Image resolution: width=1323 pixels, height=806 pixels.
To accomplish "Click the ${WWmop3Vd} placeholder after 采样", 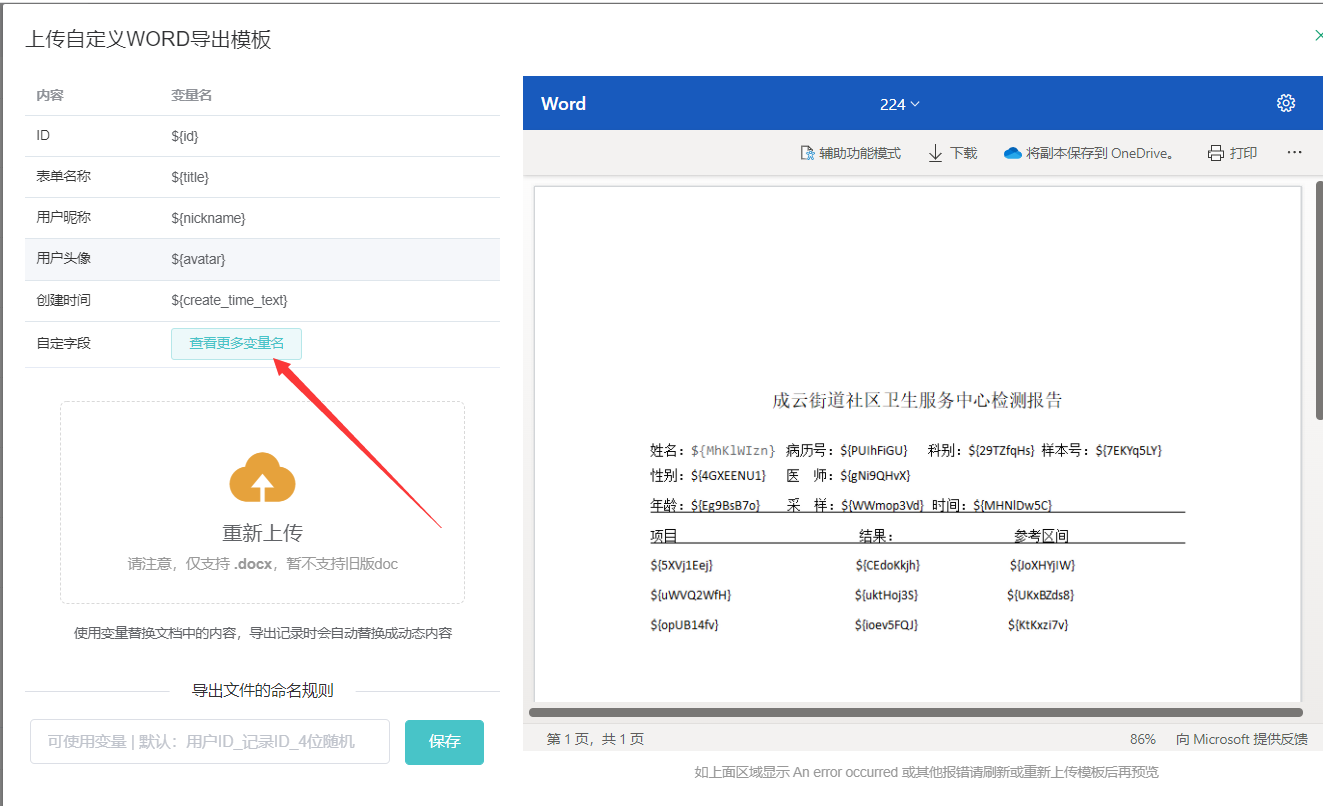I will [882, 505].
